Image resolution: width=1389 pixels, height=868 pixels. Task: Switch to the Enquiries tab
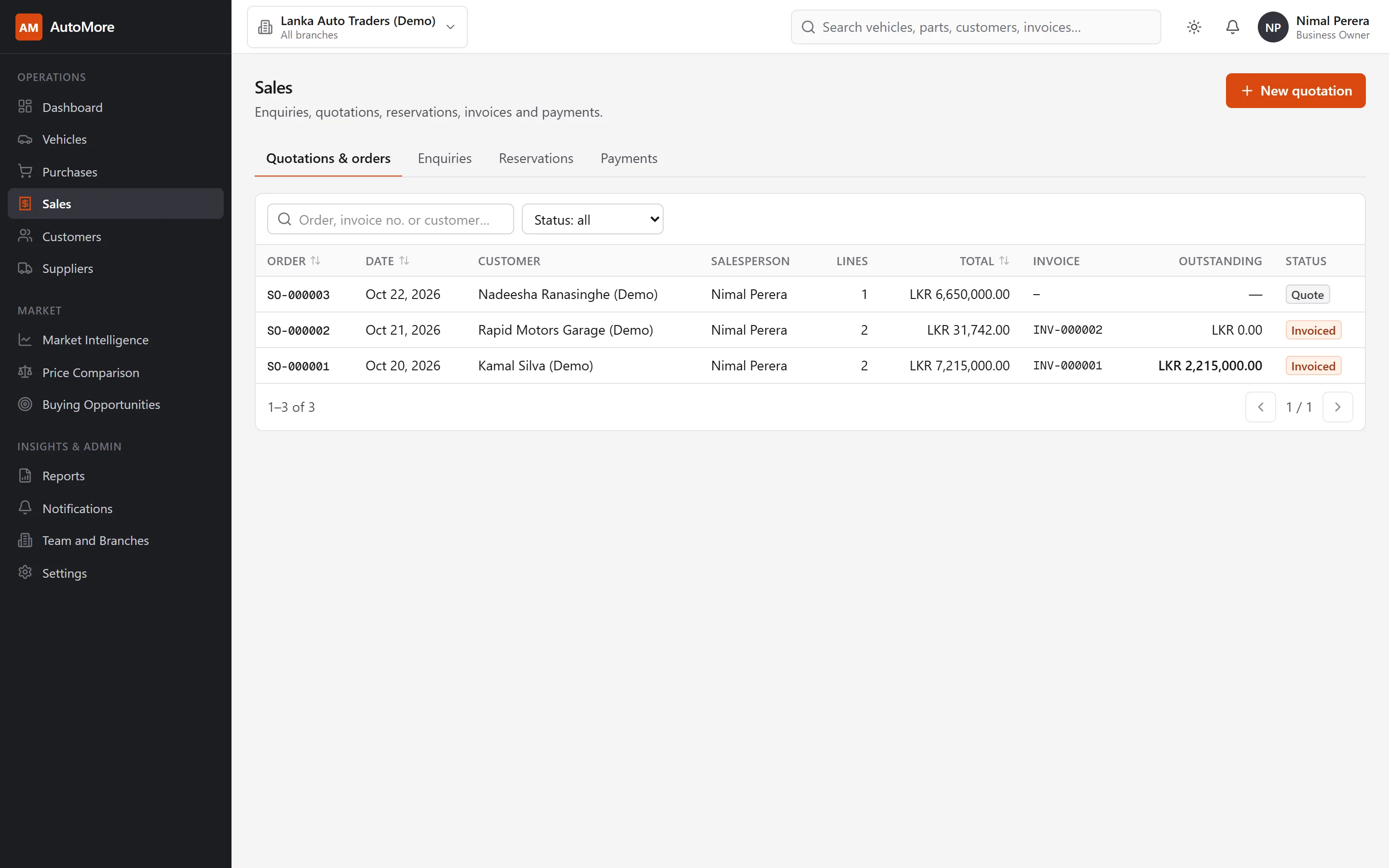click(x=444, y=159)
